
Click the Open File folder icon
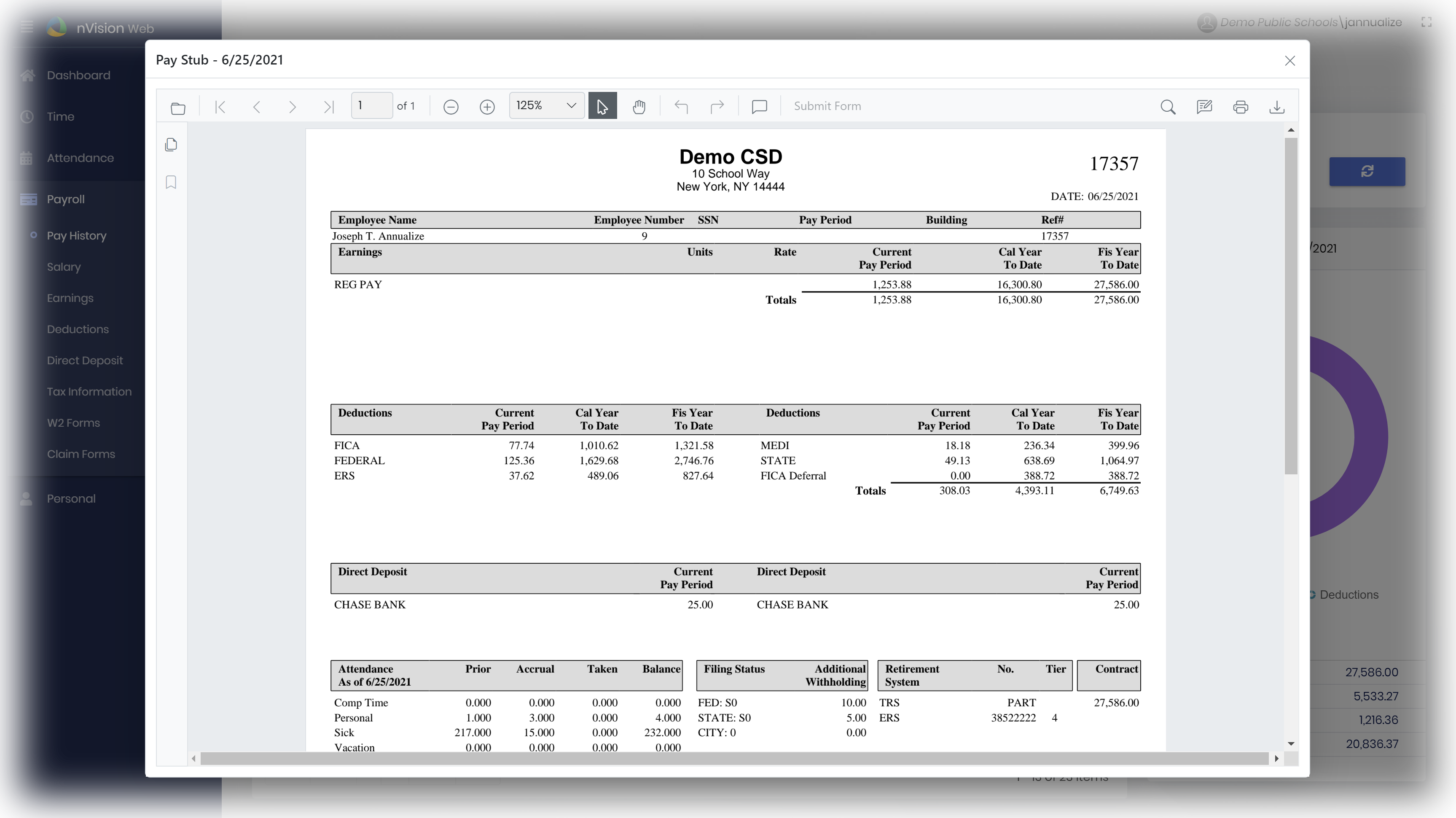coord(178,108)
